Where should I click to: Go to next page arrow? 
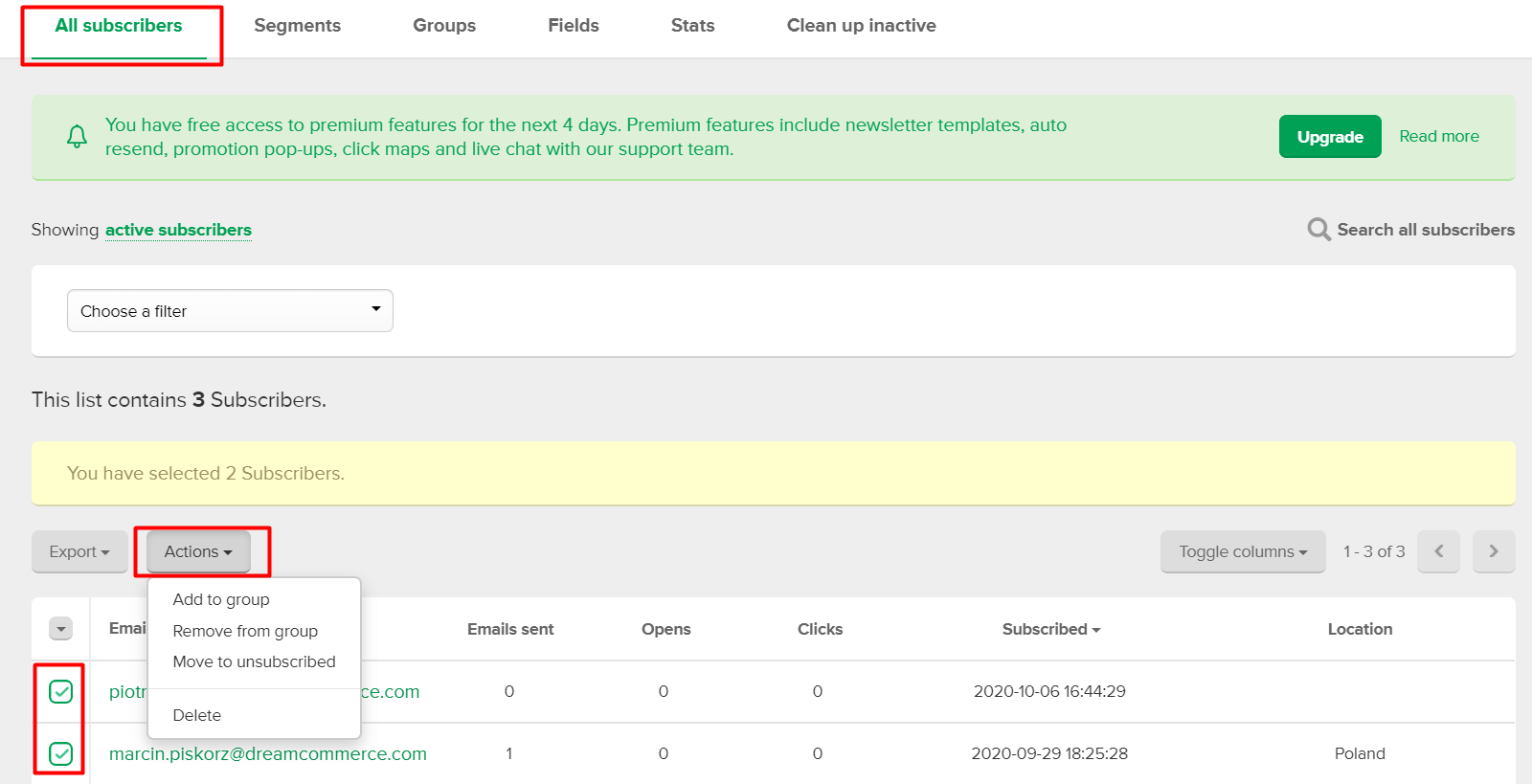point(1493,551)
